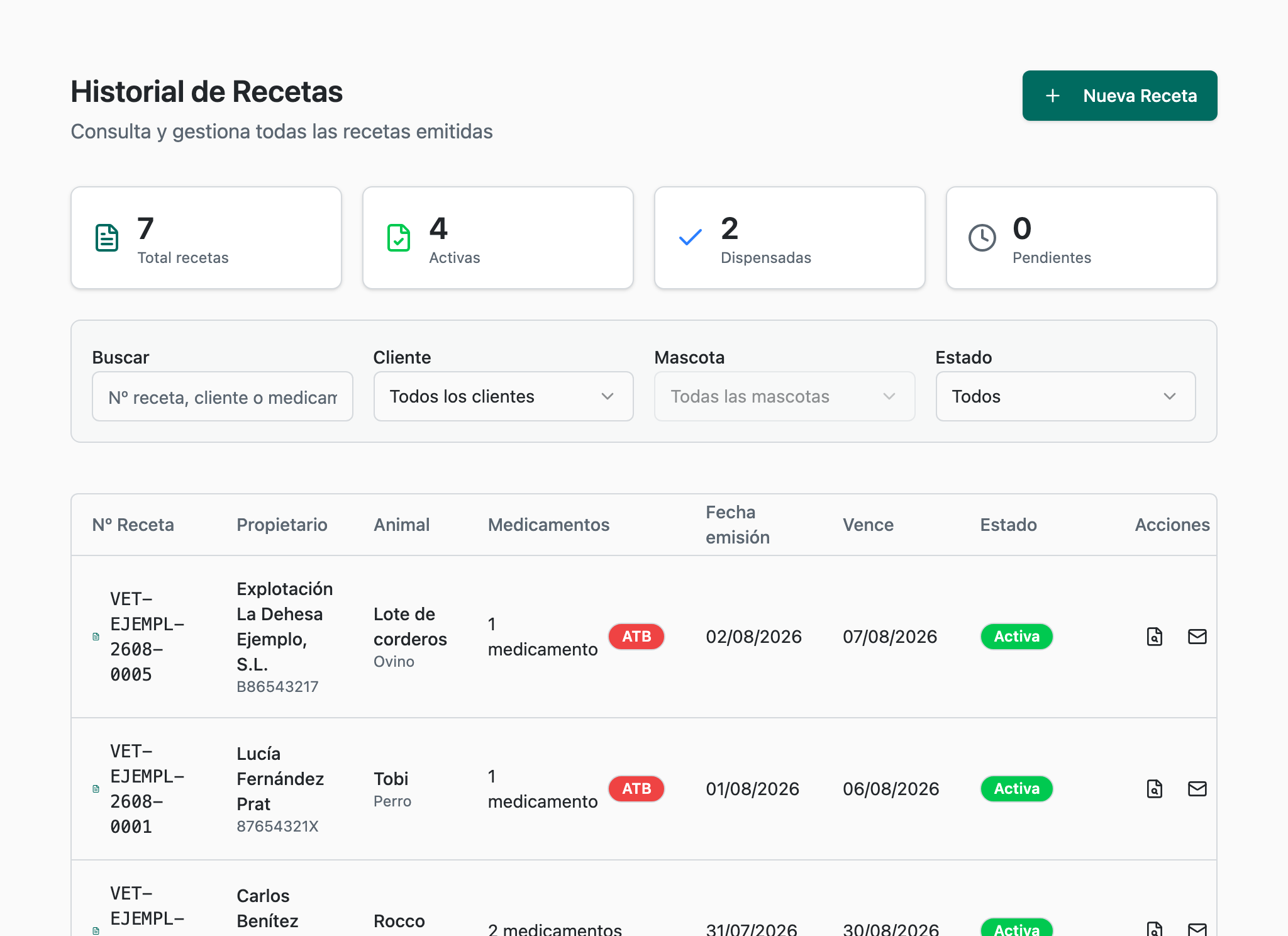Click Activa status for Lote de corderos
1288x936 pixels.
click(x=1017, y=637)
